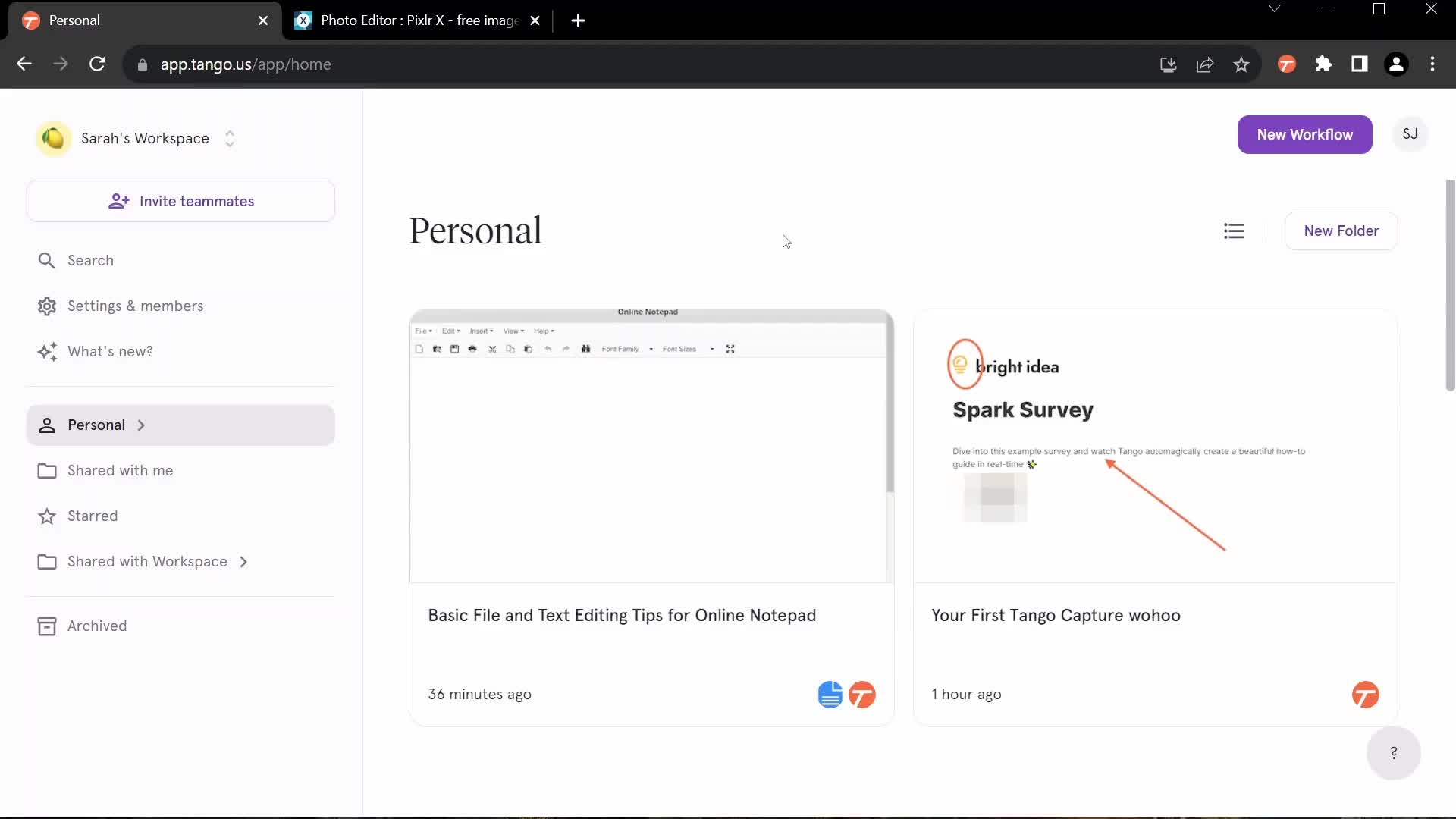This screenshot has width=1456, height=819.
Task: Select the Personal section in sidebar
Action: coord(96,424)
